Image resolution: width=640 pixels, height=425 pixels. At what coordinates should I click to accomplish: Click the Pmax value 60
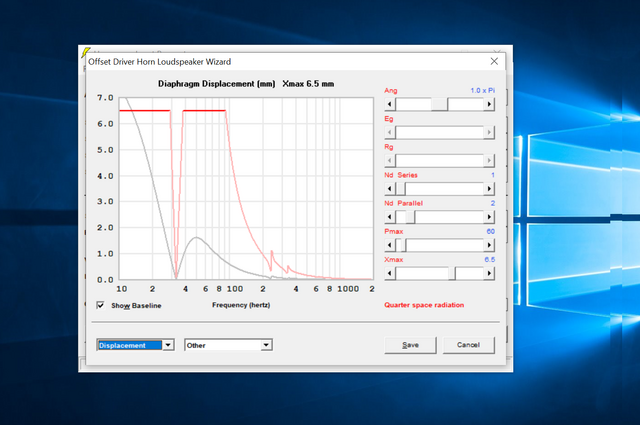coord(491,231)
